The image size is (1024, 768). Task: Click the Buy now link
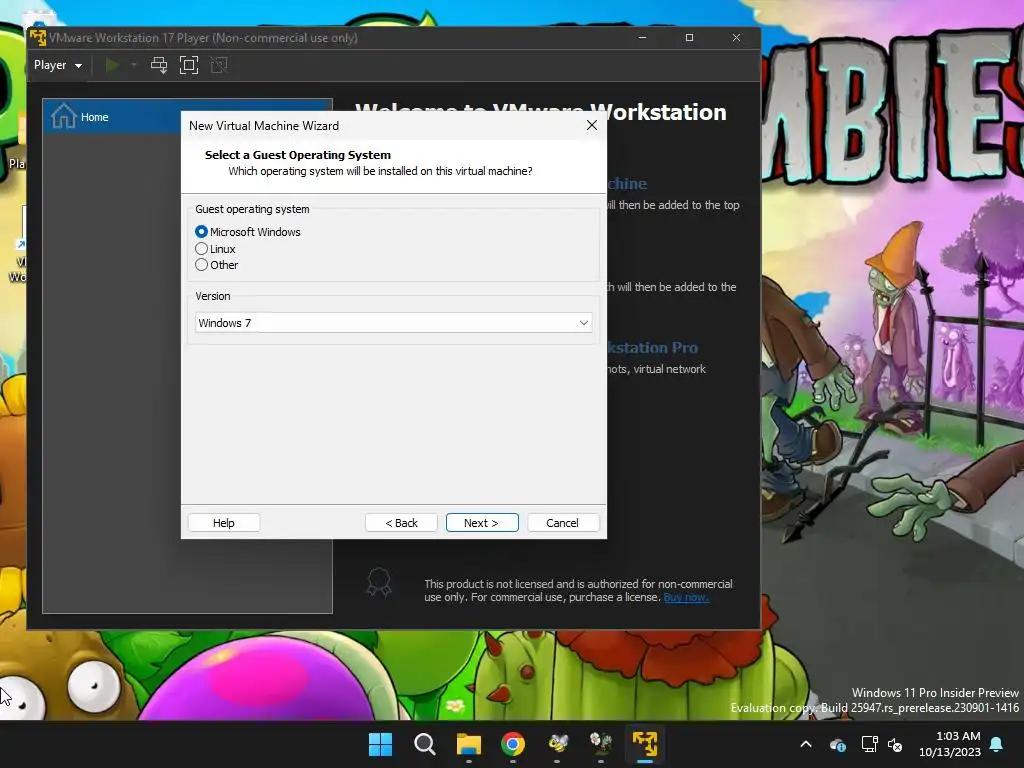tap(686, 597)
